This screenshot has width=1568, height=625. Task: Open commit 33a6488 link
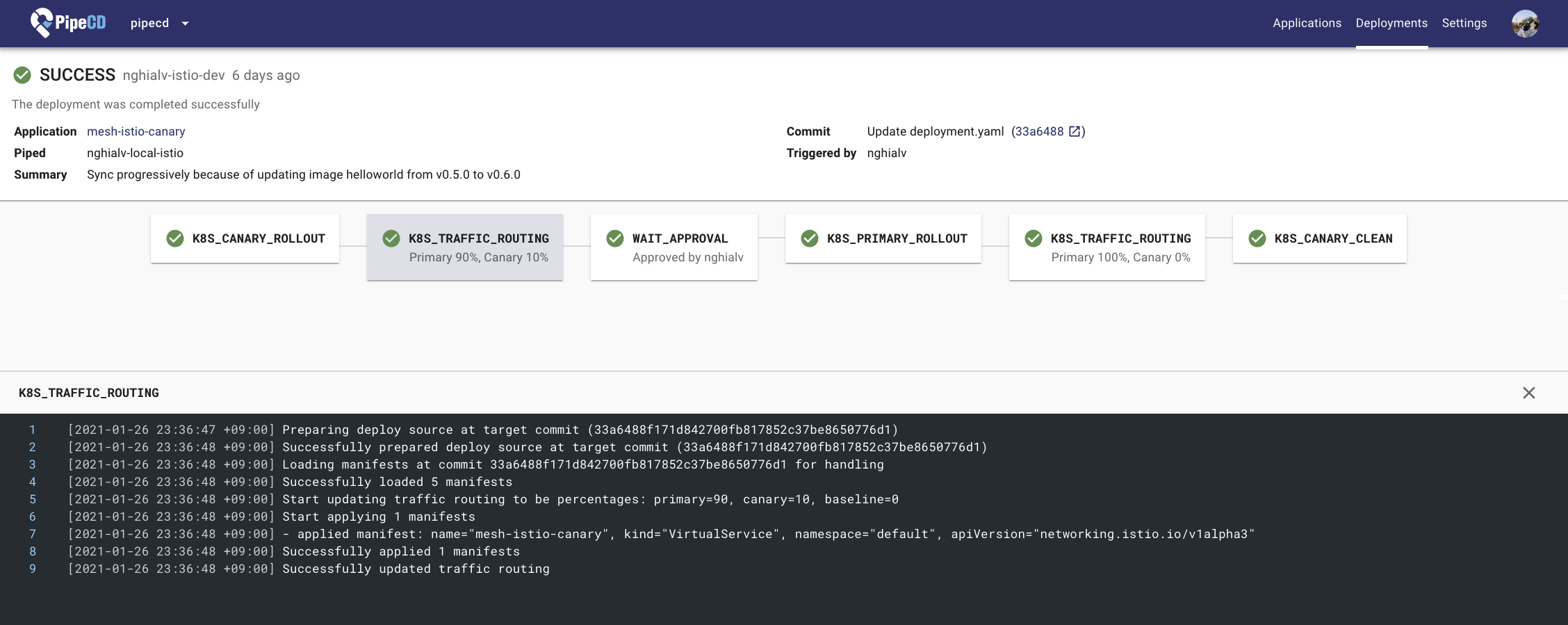point(1038,131)
